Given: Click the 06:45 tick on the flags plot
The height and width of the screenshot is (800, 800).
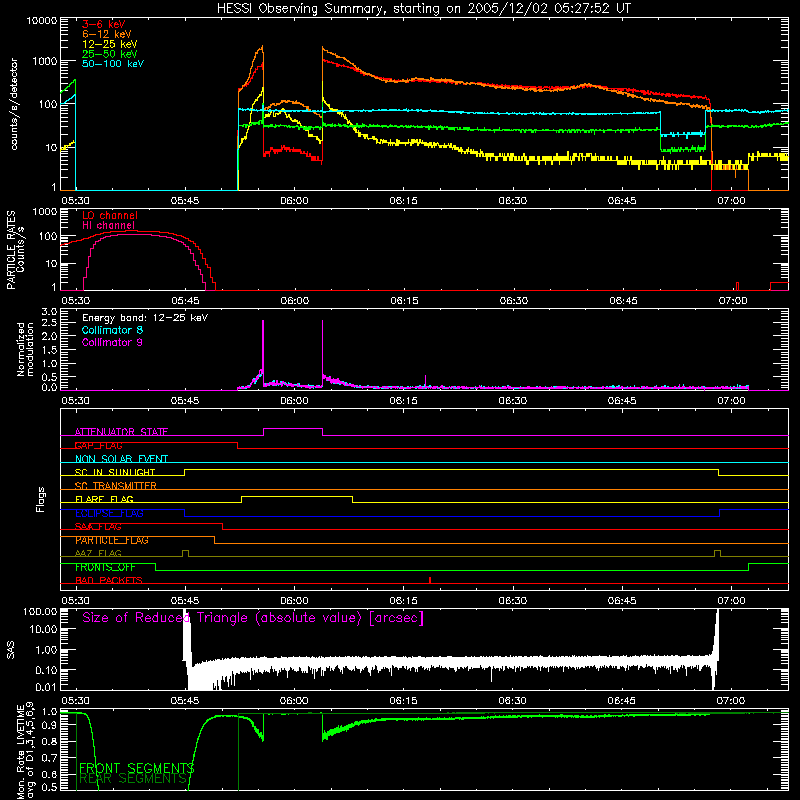Looking at the screenshot, I should pyautogui.click(x=622, y=601).
